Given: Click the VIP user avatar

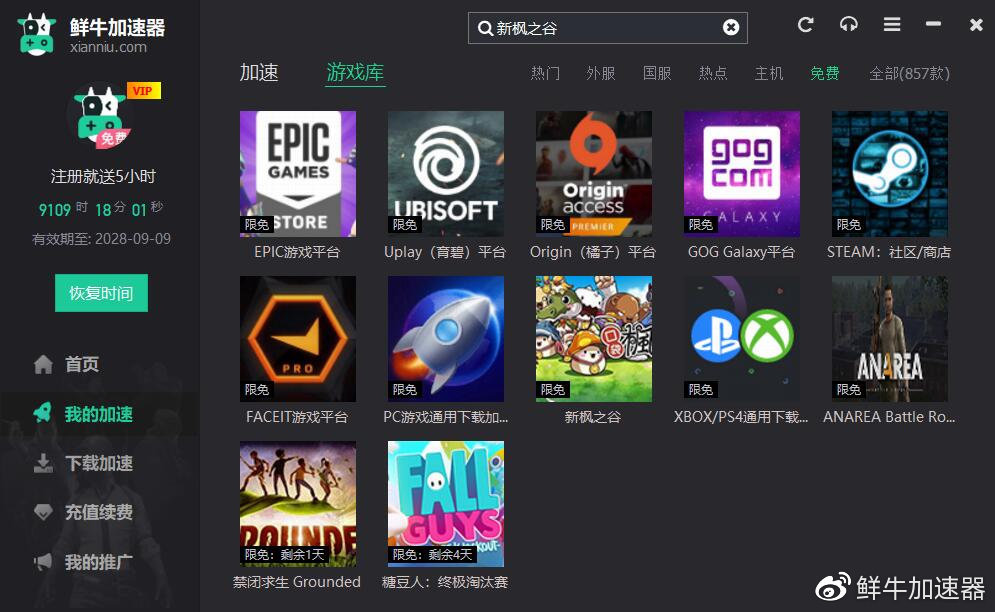Looking at the screenshot, I should (102, 117).
